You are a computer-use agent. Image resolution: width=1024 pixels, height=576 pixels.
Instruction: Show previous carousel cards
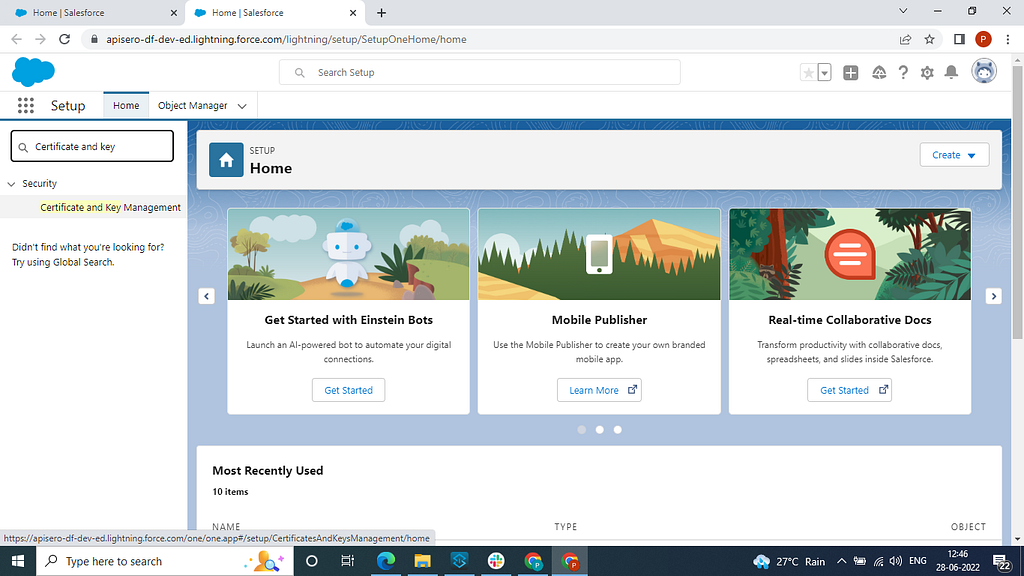click(206, 296)
